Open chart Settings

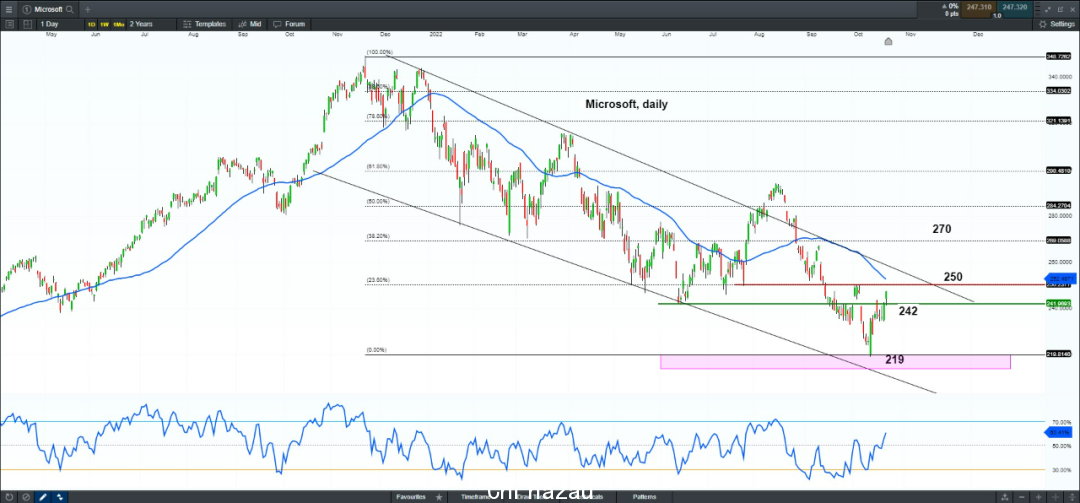(x=1056, y=24)
